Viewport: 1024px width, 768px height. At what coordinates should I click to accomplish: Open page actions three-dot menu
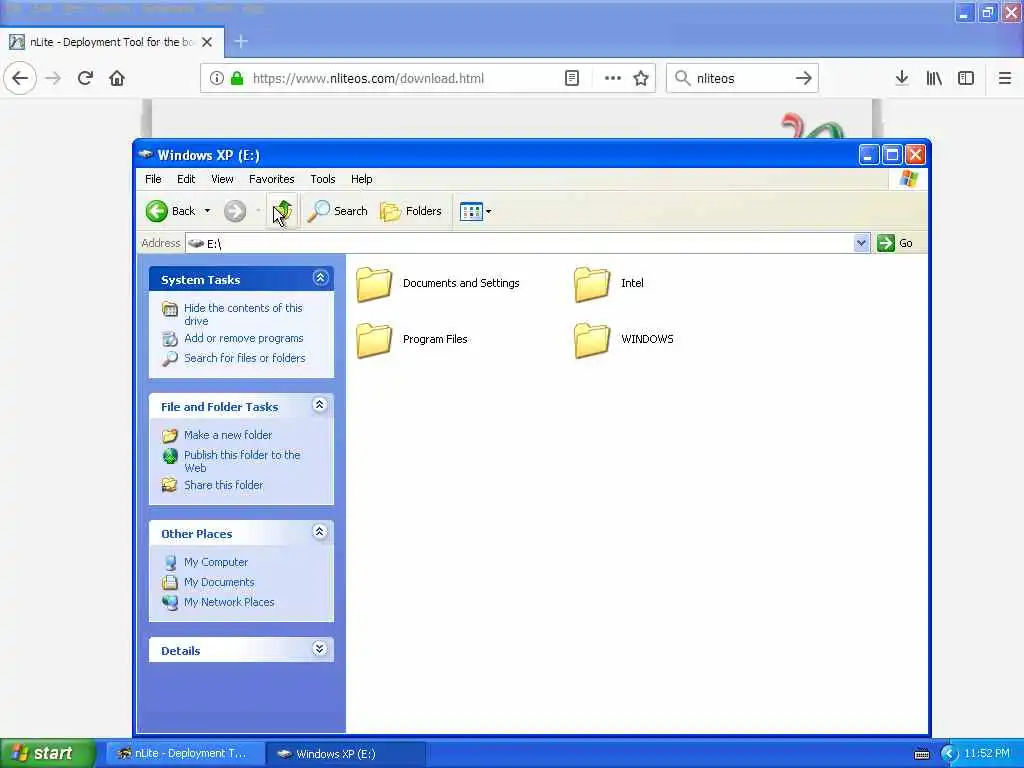613,78
